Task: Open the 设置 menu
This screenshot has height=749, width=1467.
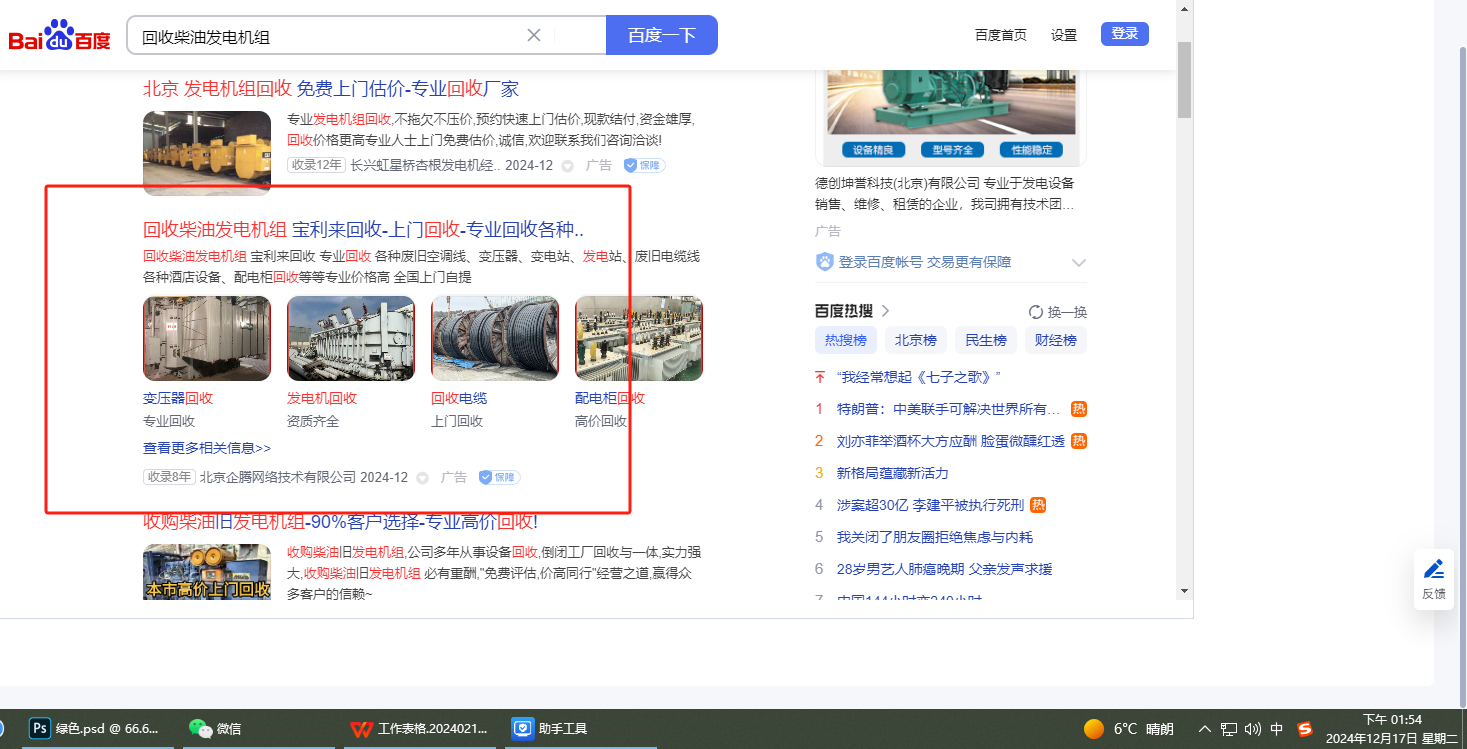Action: pos(1064,35)
